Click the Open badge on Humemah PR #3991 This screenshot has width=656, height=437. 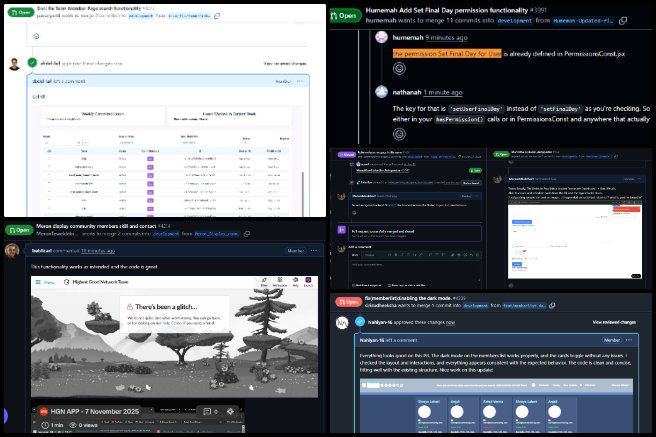(344, 15)
